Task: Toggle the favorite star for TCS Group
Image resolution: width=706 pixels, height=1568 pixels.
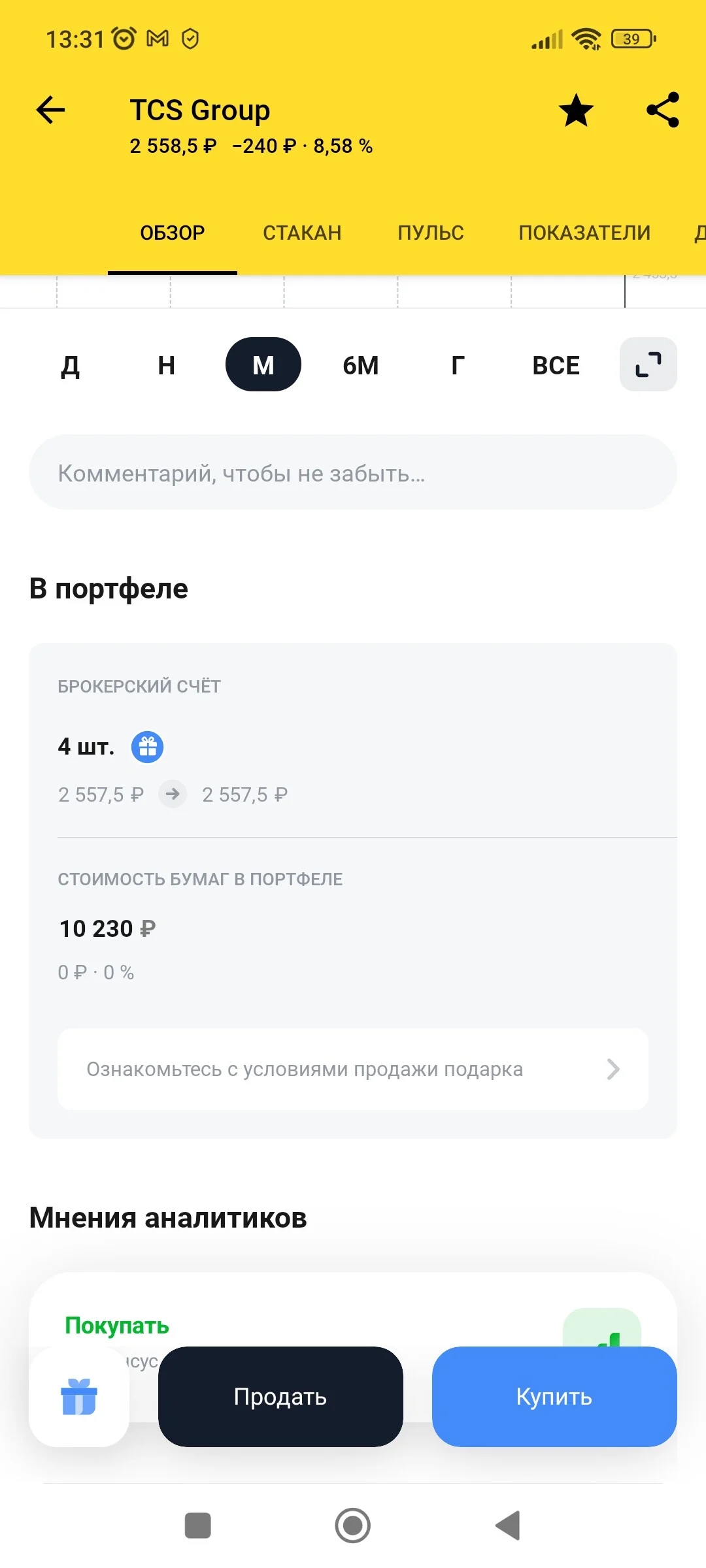Action: point(576,110)
